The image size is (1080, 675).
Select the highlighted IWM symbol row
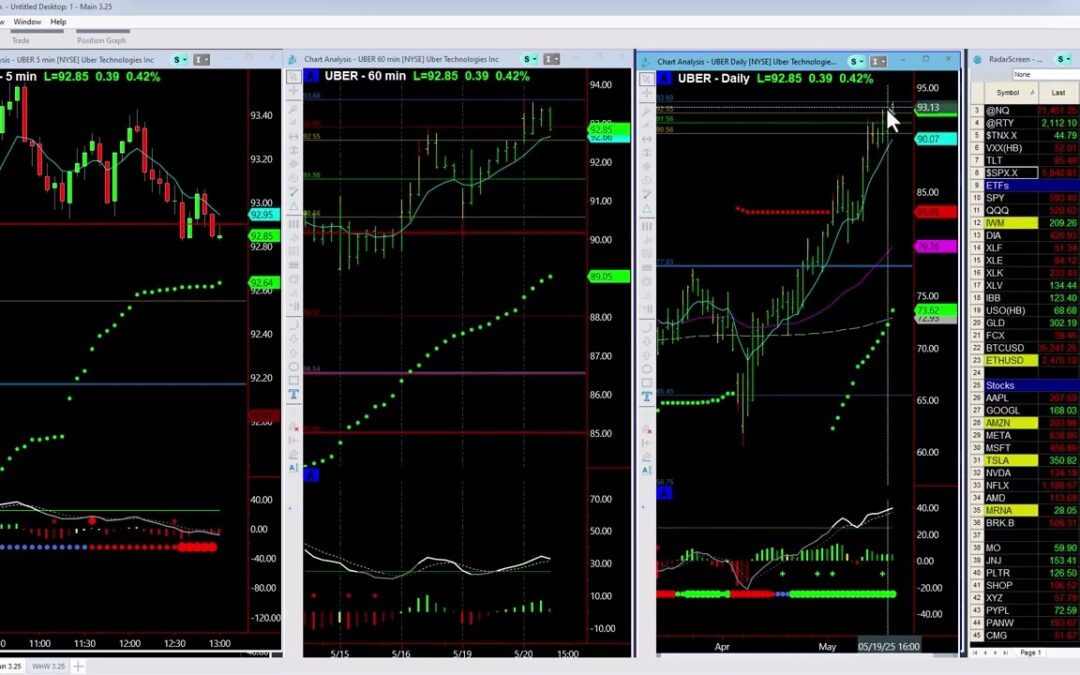pos(1025,223)
